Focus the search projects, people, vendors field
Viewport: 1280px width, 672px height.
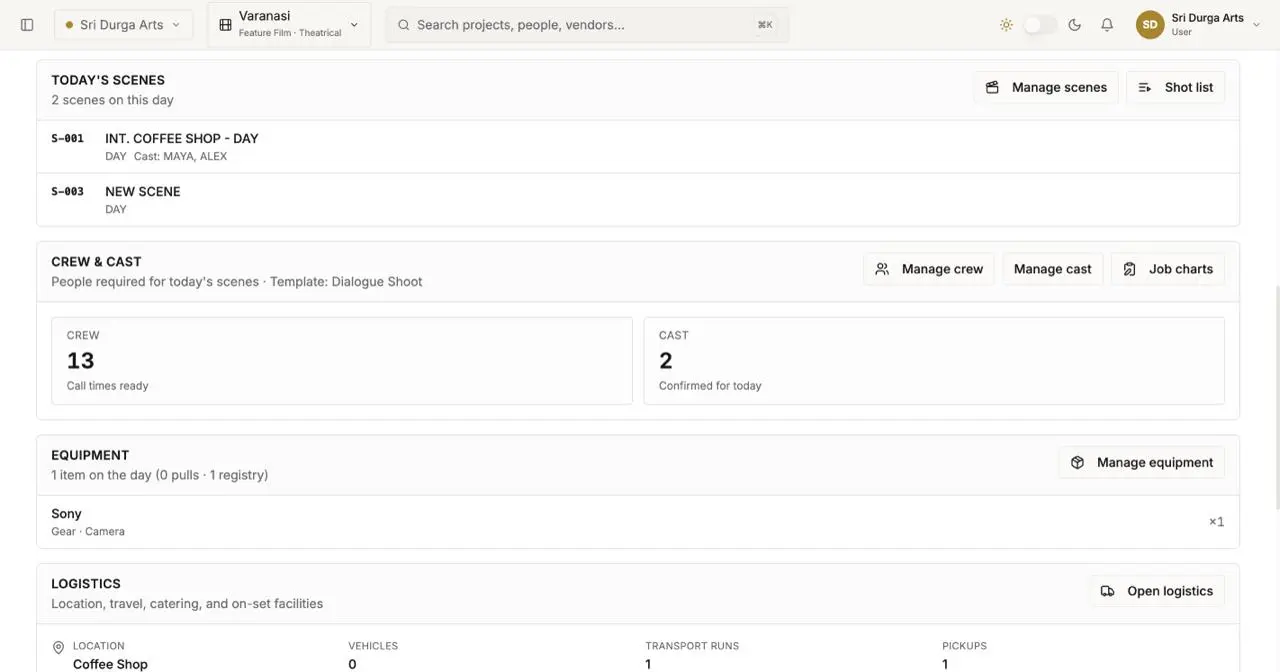[x=587, y=25]
